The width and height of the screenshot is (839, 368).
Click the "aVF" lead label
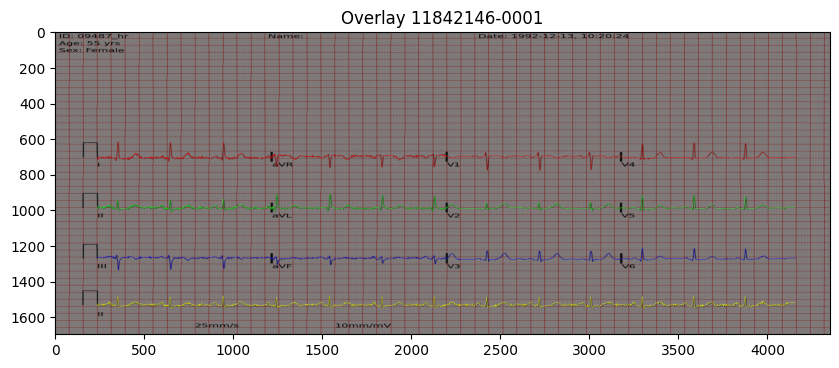click(282, 266)
